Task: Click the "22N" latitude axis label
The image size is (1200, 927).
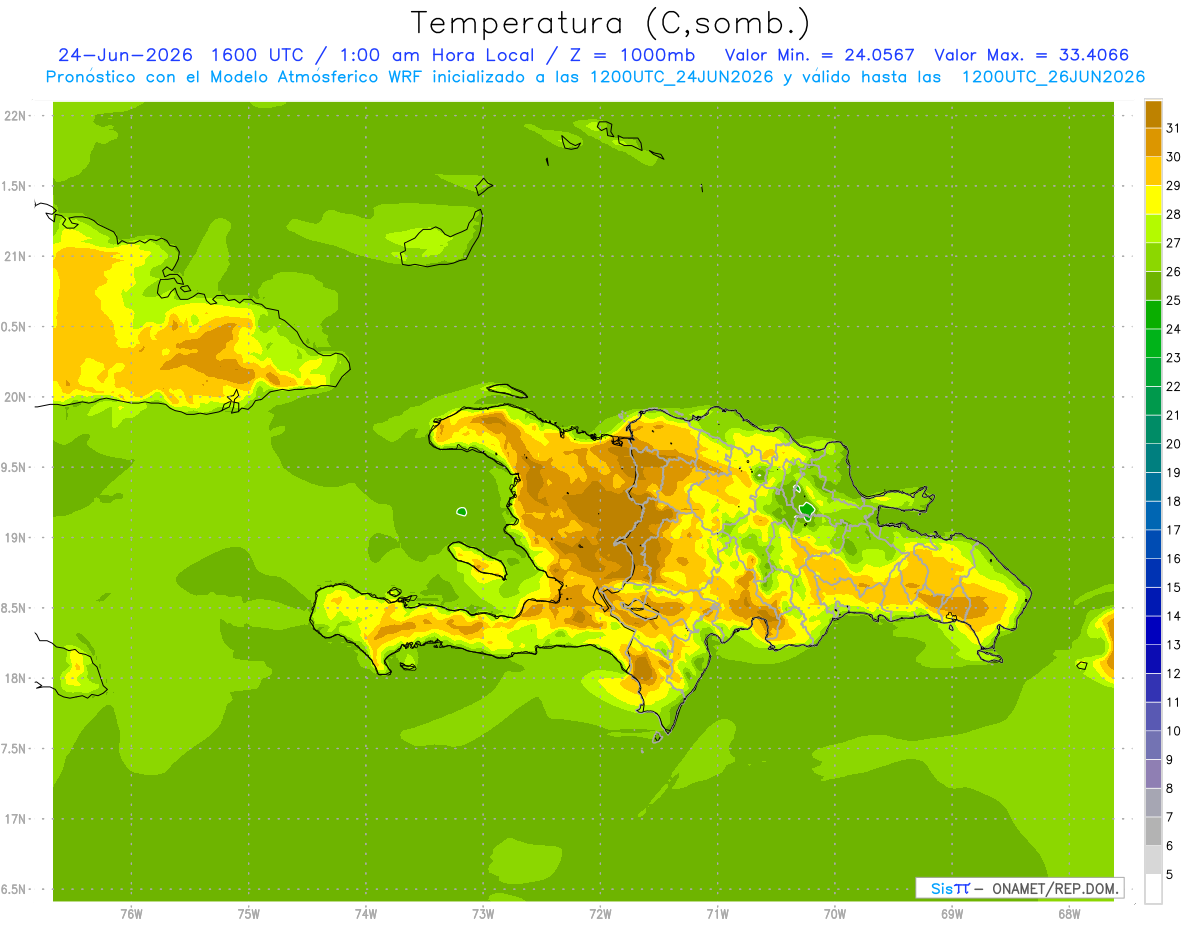Action: [16, 116]
